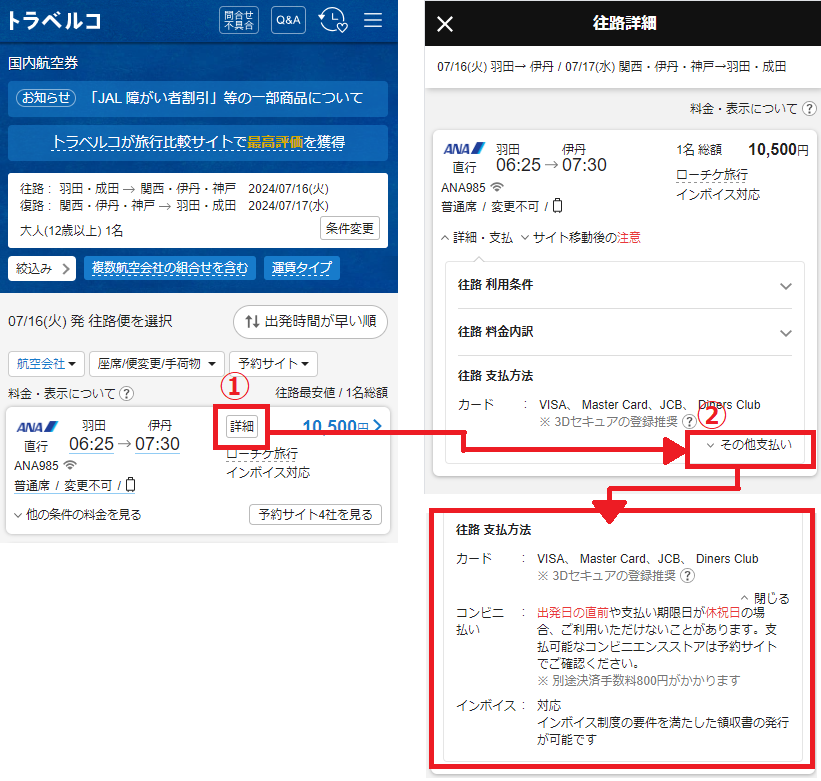Open browsing history clock icon

(x=332, y=20)
